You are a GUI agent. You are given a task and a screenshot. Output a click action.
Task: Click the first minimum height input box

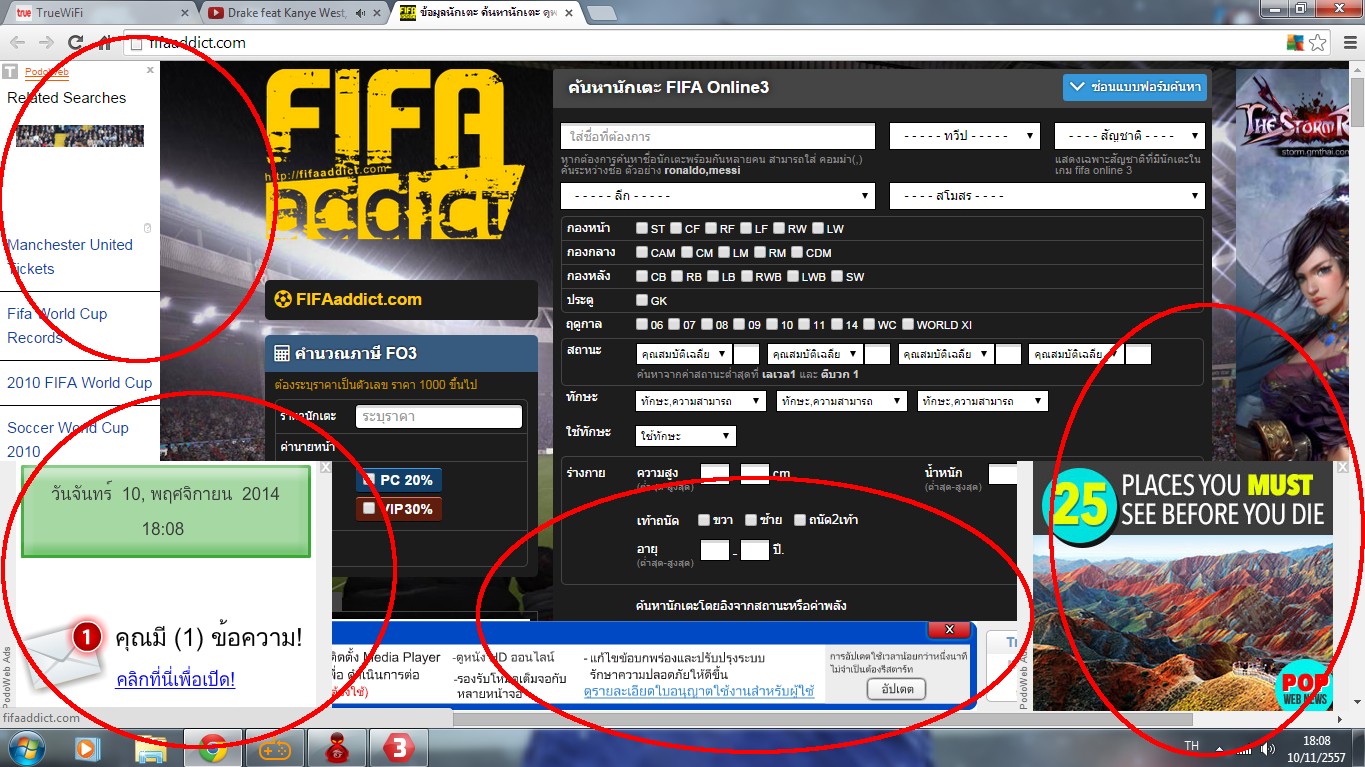pos(715,474)
